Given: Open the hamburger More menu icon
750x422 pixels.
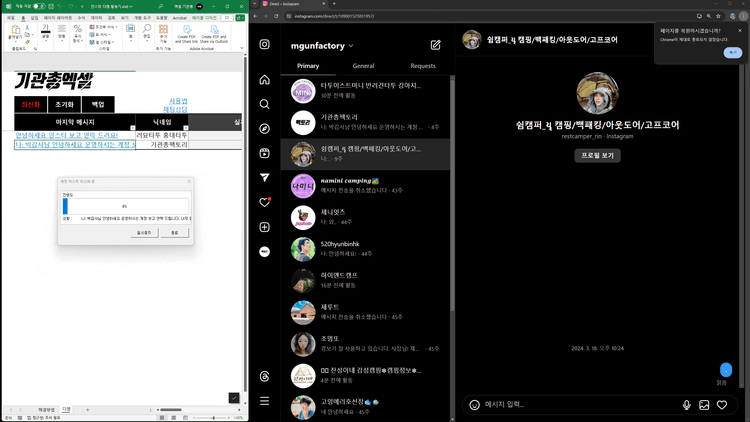Looking at the screenshot, I should click(x=265, y=401).
